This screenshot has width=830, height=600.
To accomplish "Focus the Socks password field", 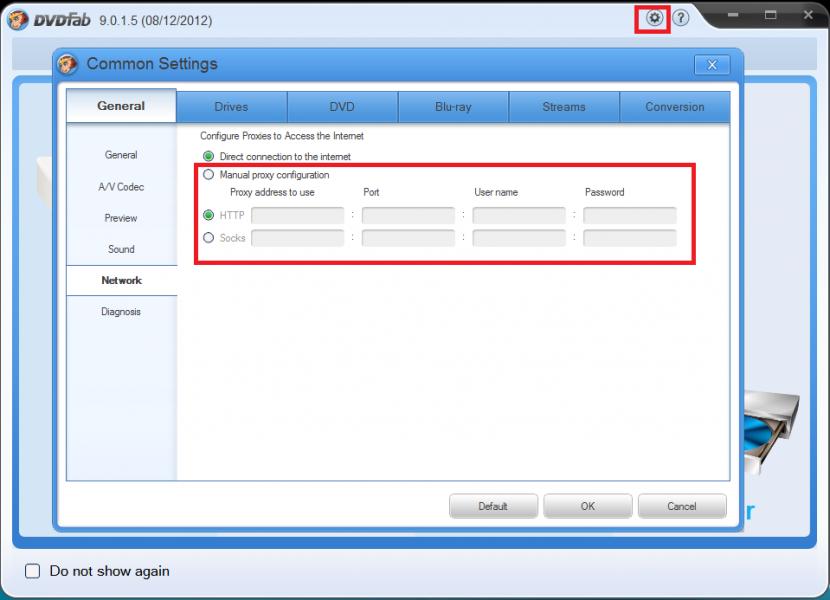I will coord(630,238).
